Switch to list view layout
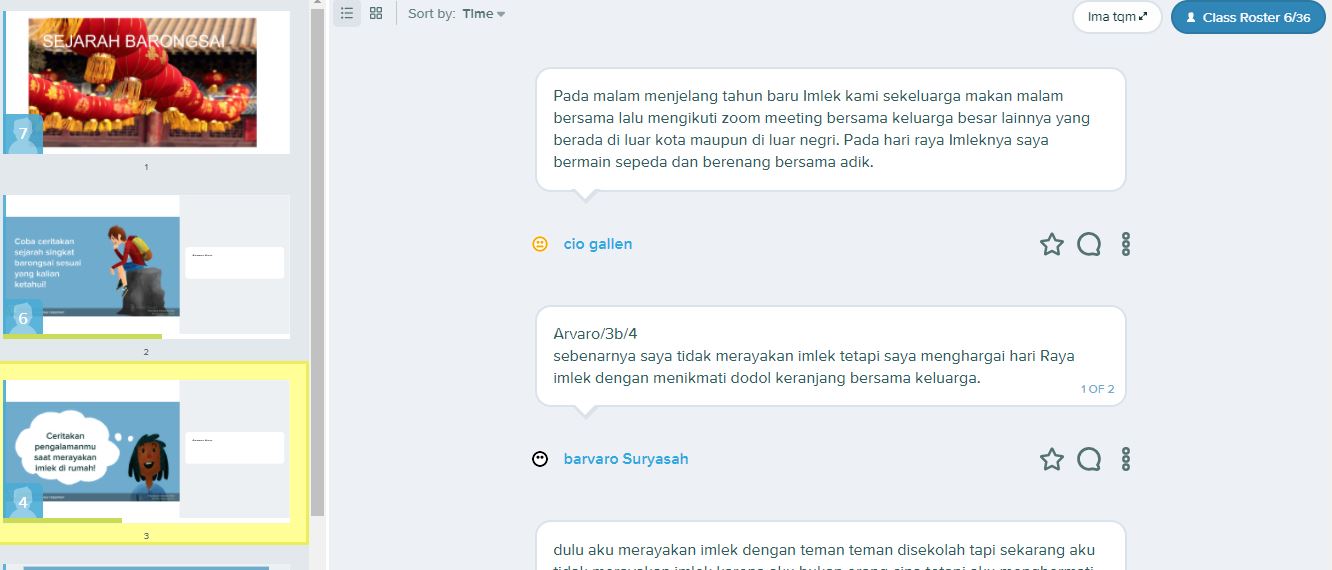The width and height of the screenshot is (1332, 570). tap(347, 13)
